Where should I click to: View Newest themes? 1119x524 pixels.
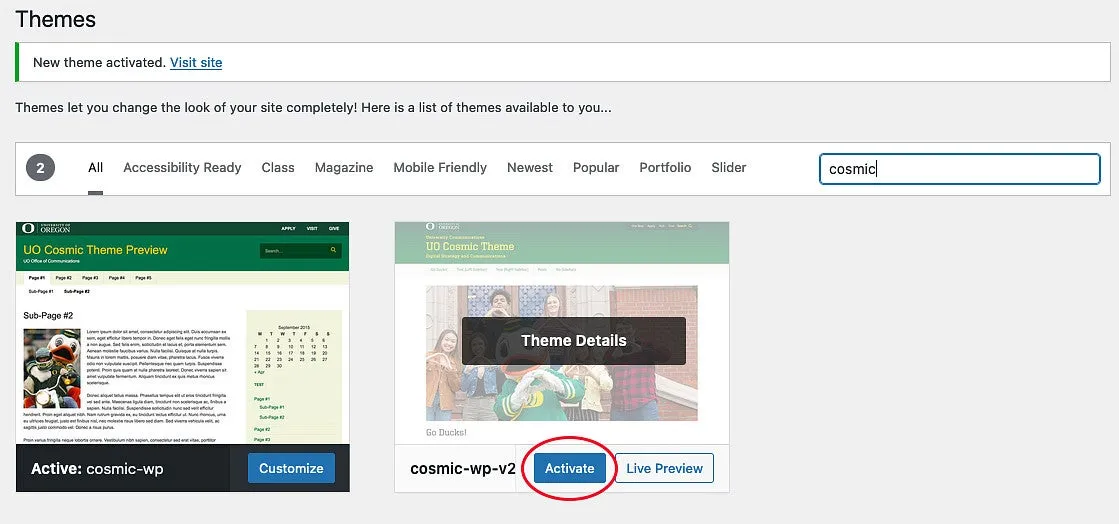coord(530,168)
